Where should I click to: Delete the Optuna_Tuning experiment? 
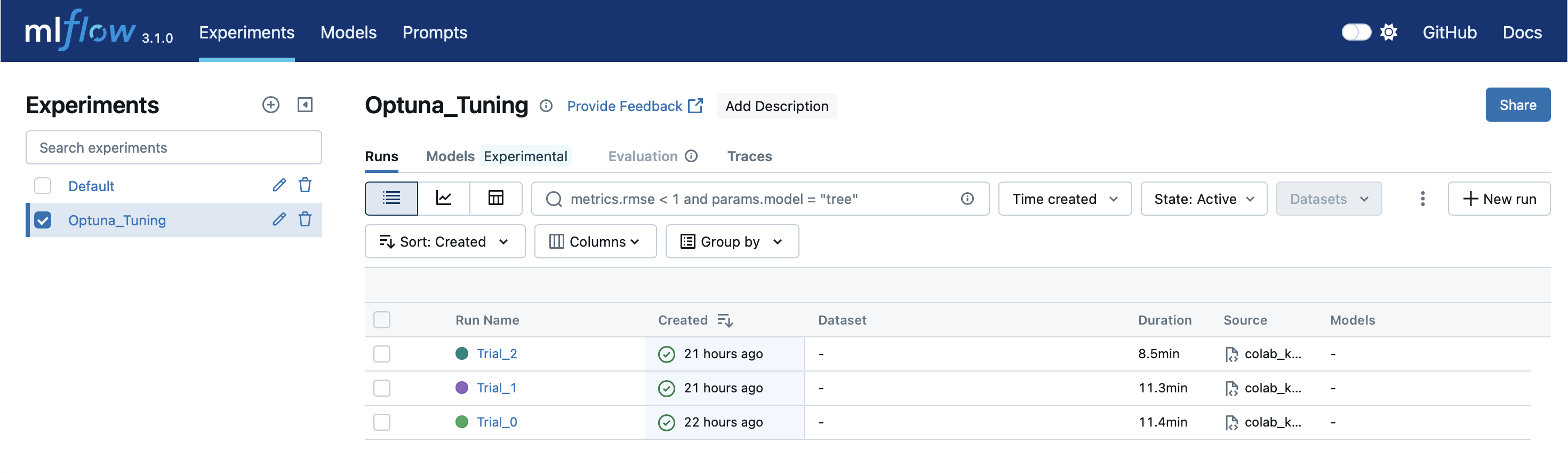pos(305,219)
